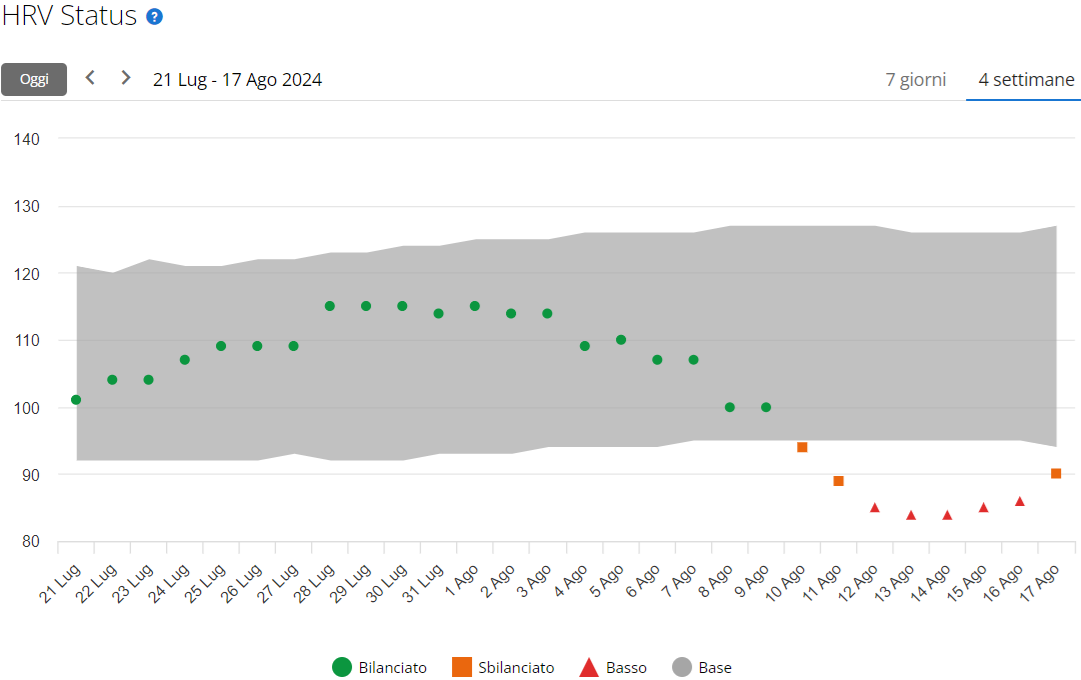Click the Oggi button

coord(34,80)
